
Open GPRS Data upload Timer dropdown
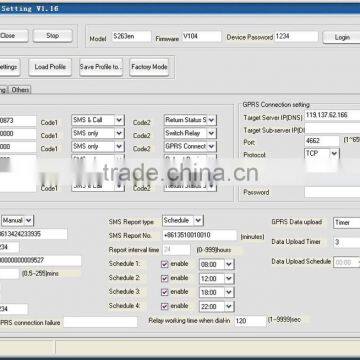click(x=347, y=223)
